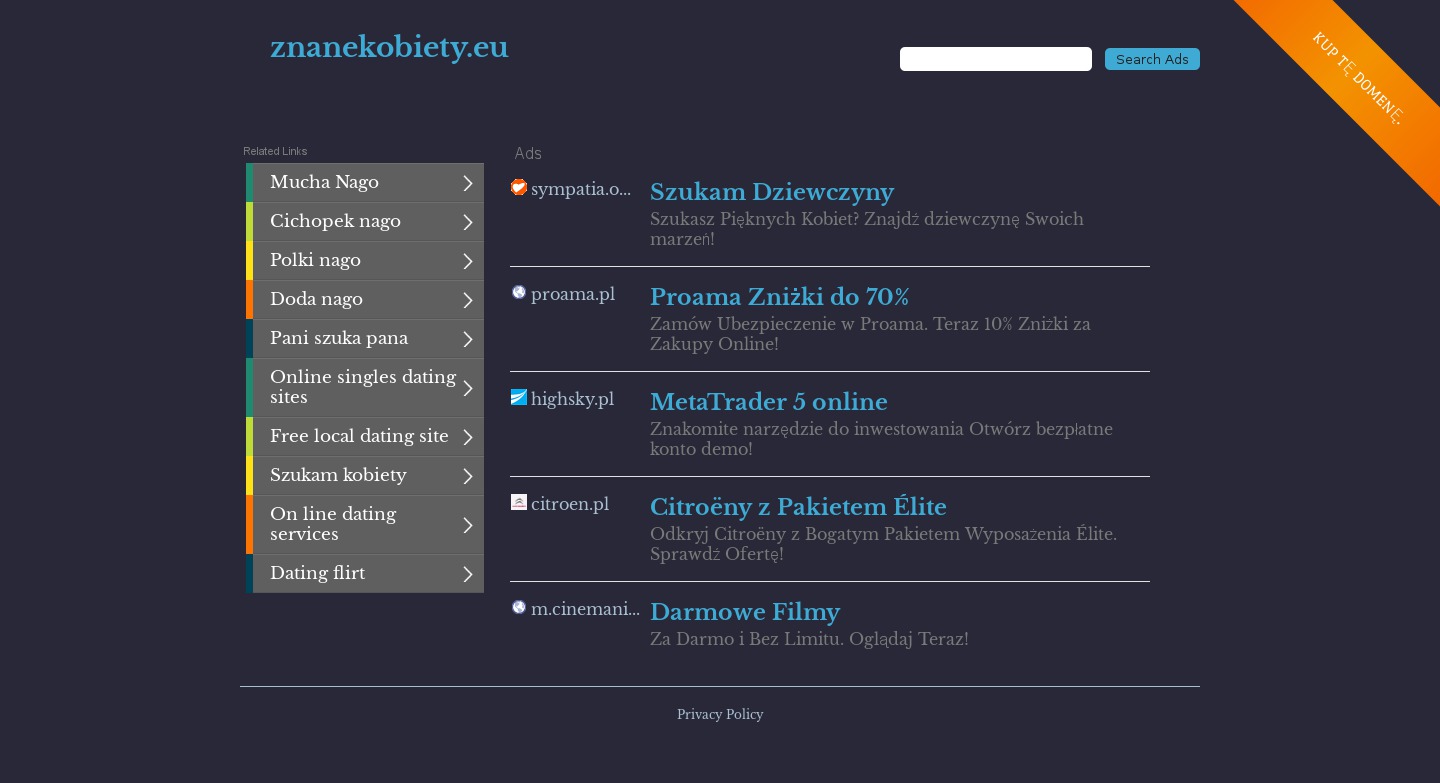Image resolution: width=1440 pixels, height=783 pixels.
Task: Select Pani szuka pana in sidebar
Action: 338,338
